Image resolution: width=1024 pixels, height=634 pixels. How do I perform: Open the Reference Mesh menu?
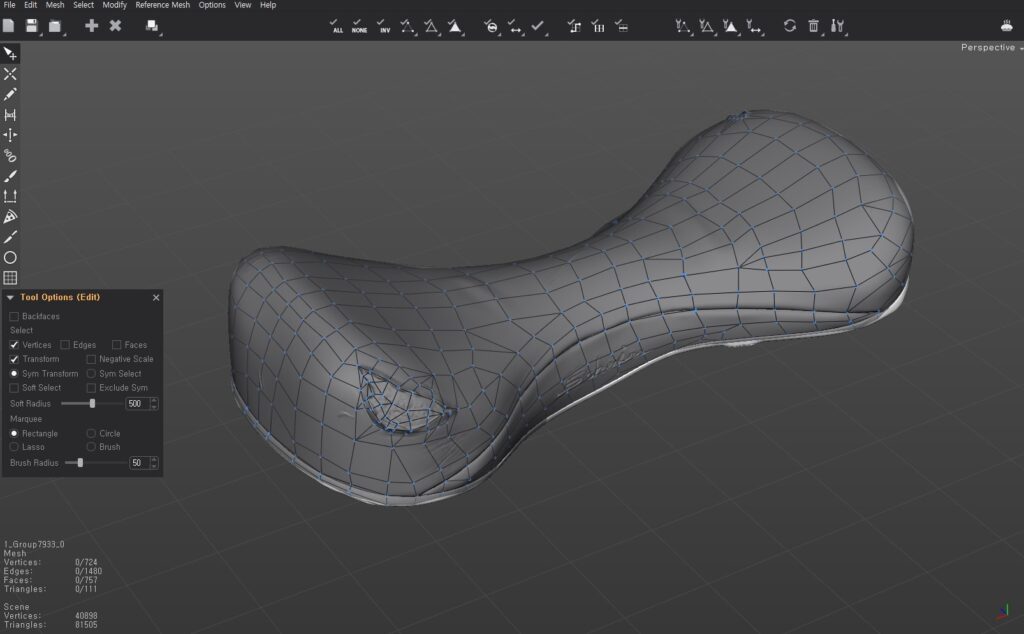(x=162, y=5)
